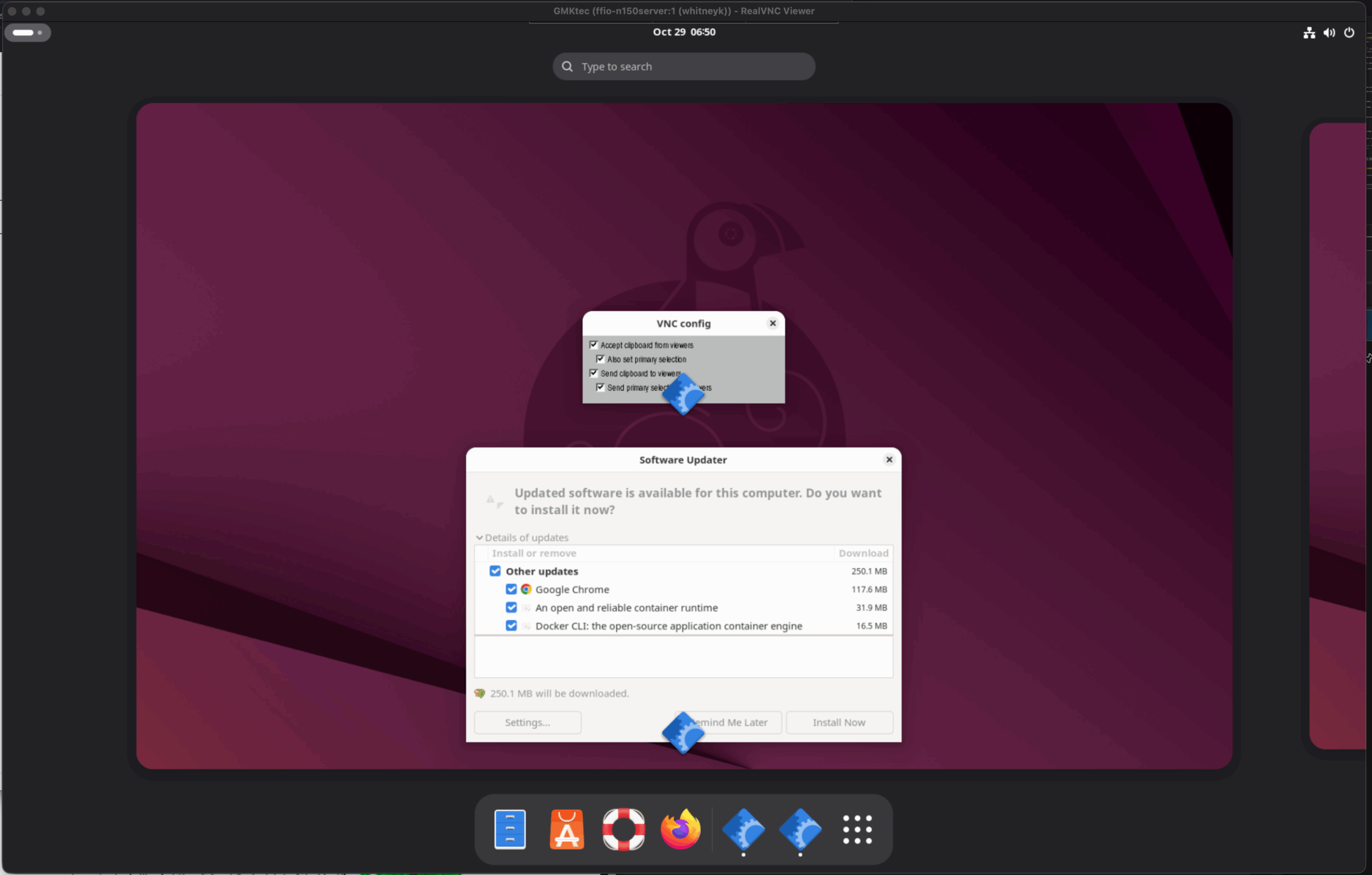
Task: Click the power icon in top bar
Action: [x=1348, y=33]
